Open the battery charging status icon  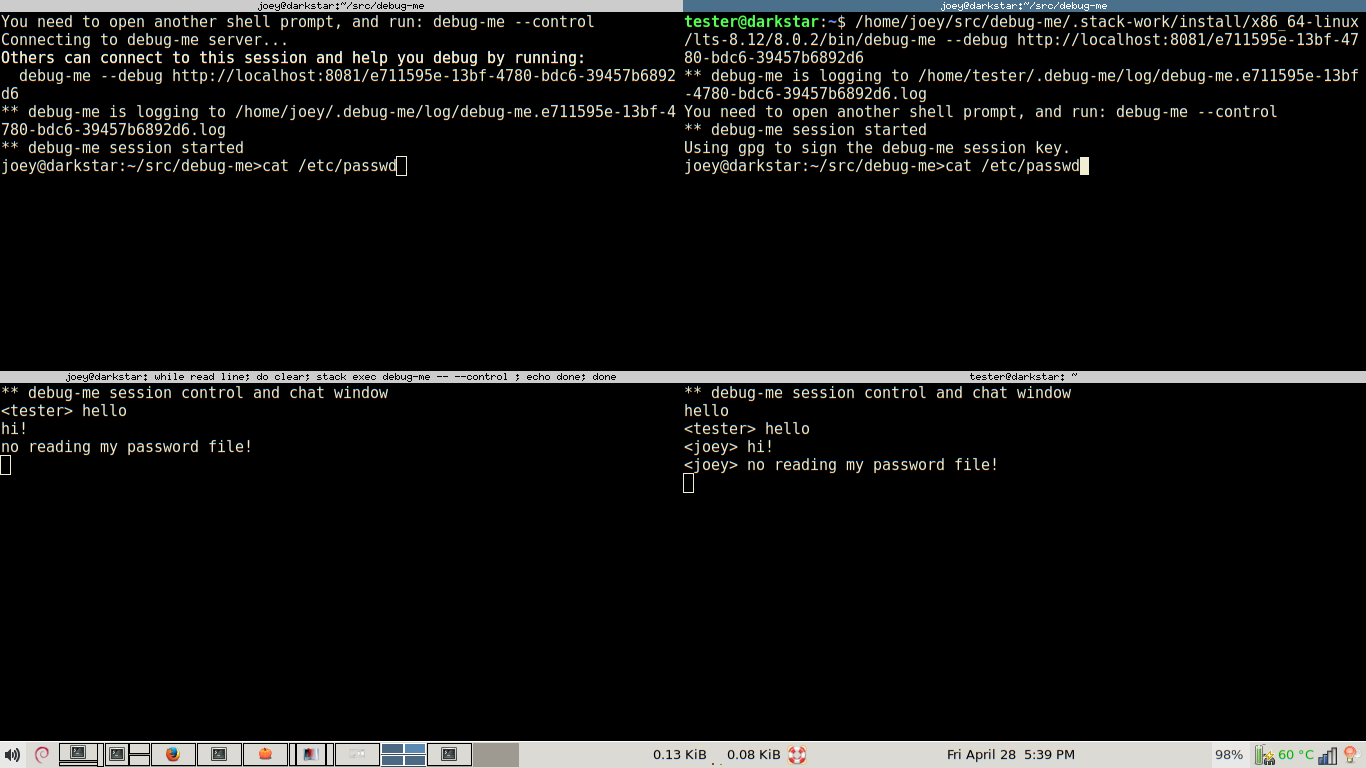1264,755
